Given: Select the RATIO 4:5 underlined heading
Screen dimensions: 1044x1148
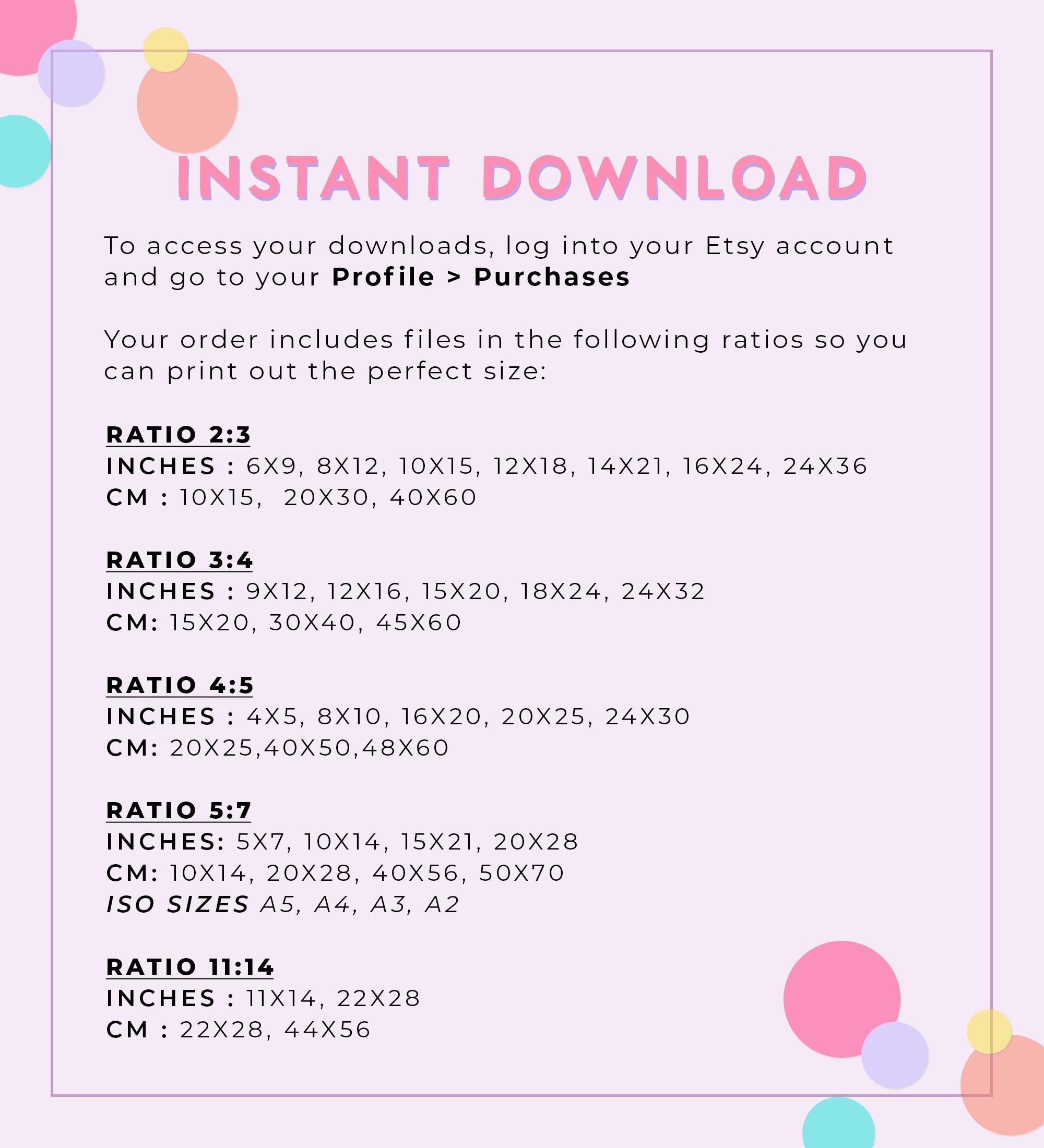Looking at the screenshot, I should pyautogui.click(x=180, y=686).
